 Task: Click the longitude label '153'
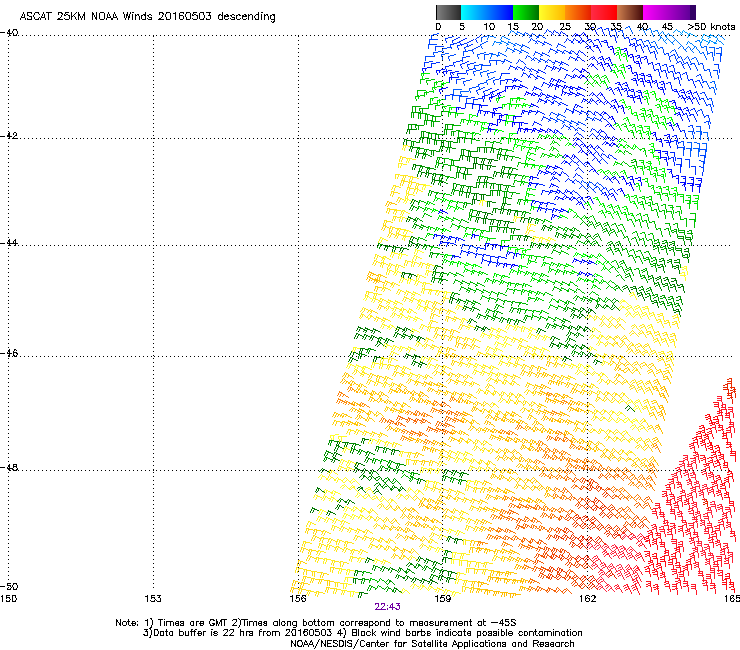(153, 599)
